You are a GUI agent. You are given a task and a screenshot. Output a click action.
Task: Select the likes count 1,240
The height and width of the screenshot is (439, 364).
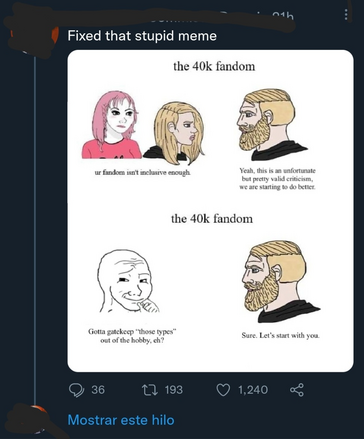pyautogui.click(x=253, y=390)
